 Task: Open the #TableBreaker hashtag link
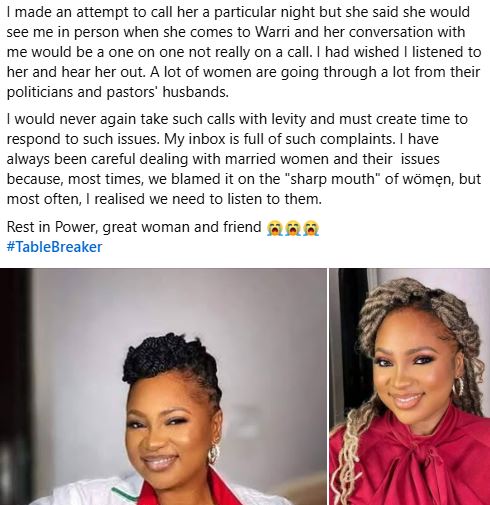click(x=54, y=247)
